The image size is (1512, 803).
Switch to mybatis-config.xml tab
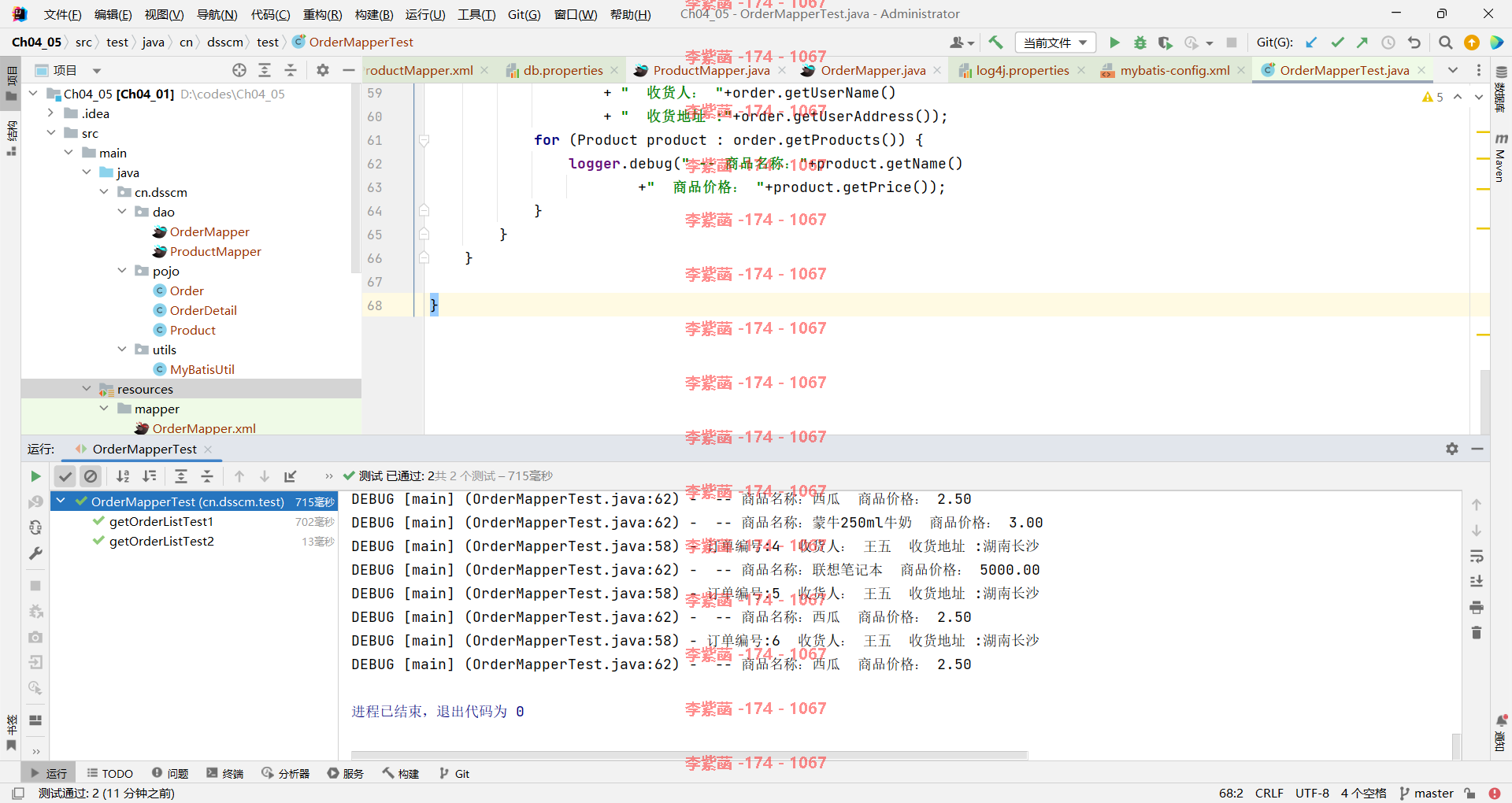(1175, 70)
